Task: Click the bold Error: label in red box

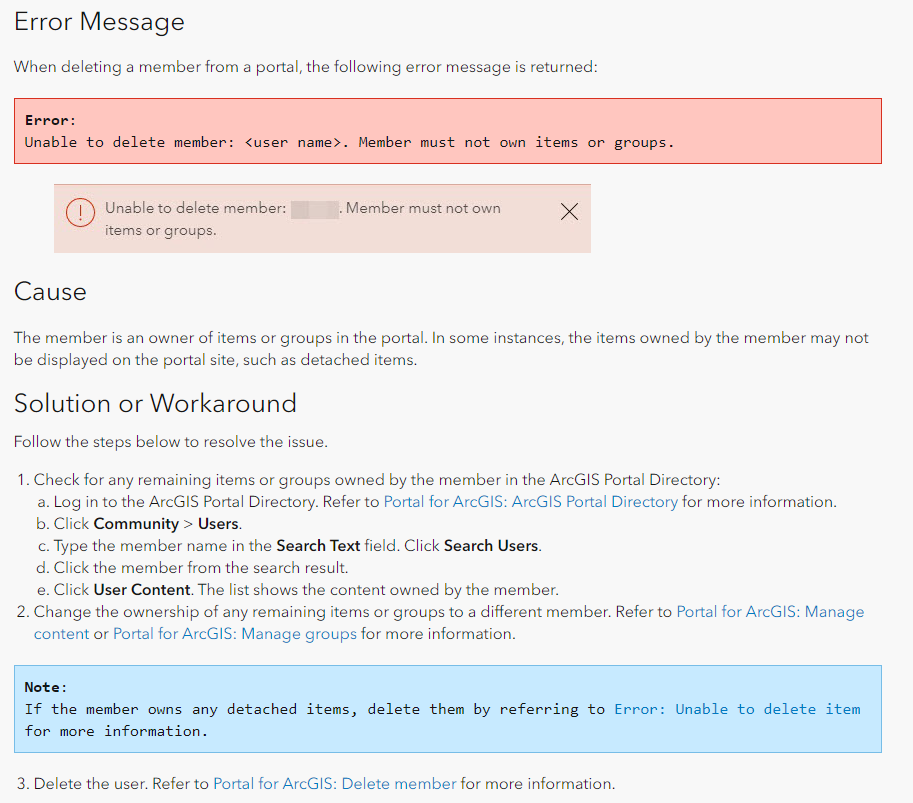Action: click(x=50, y=121)
